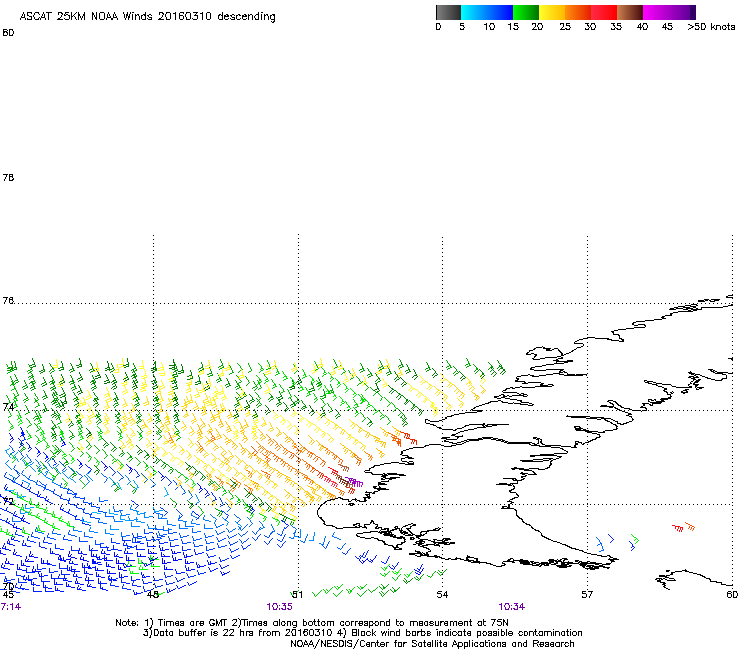Select the cyan-to-blue 5-15 knots legend segment
The height and width of the screenshot is (650, 740).
(x=487, y=12)
